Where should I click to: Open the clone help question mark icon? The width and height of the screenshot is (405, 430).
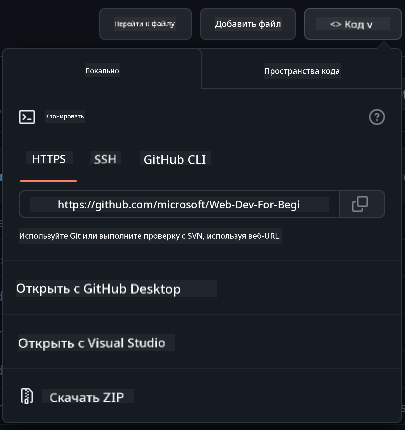tap(377, 117)
